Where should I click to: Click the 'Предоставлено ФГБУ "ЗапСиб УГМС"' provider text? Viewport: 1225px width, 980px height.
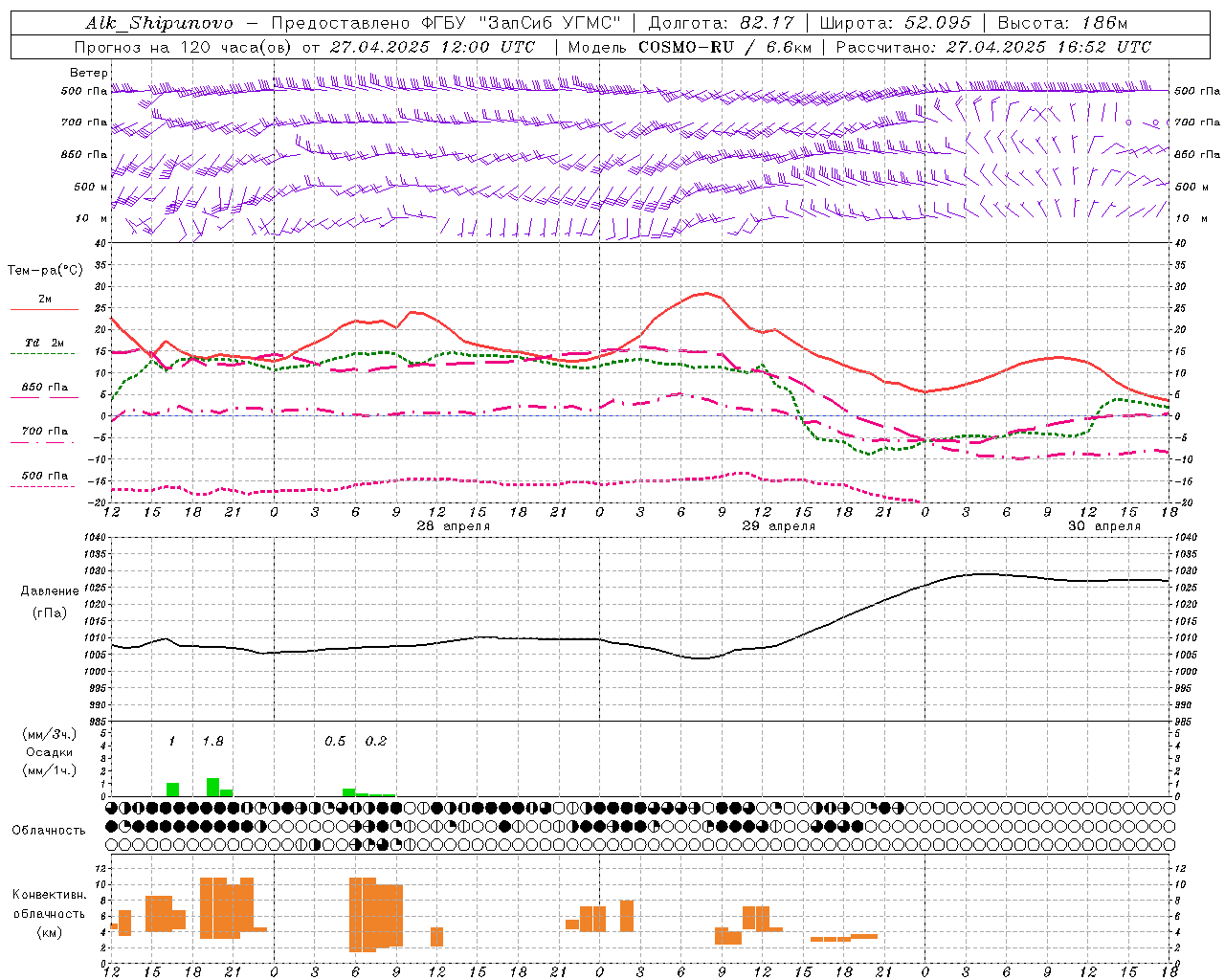[447, 23]
